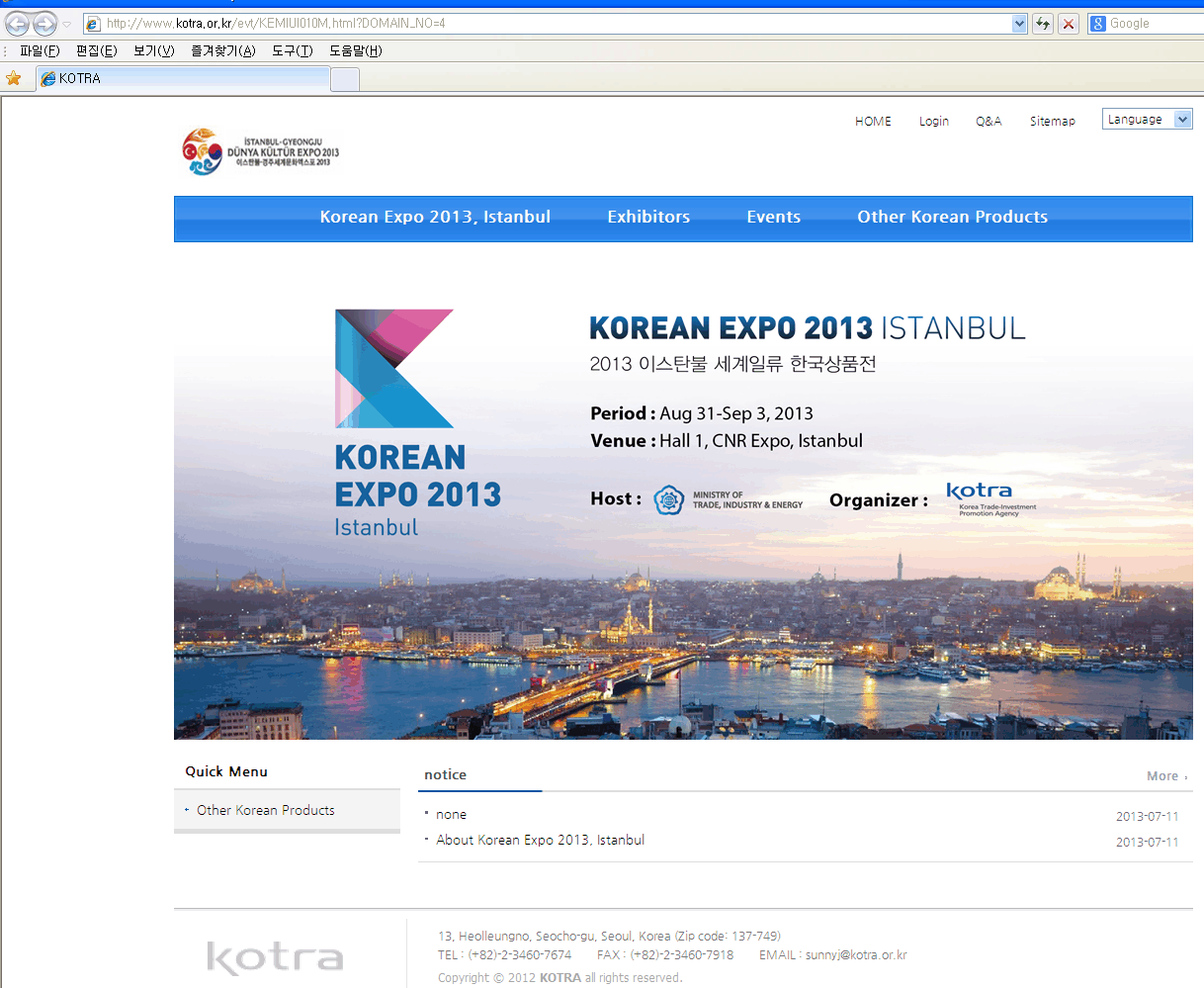Click the Copyright 2012 KOTRA footer line
Screen dimensions: 1204x988
[559, 978]
